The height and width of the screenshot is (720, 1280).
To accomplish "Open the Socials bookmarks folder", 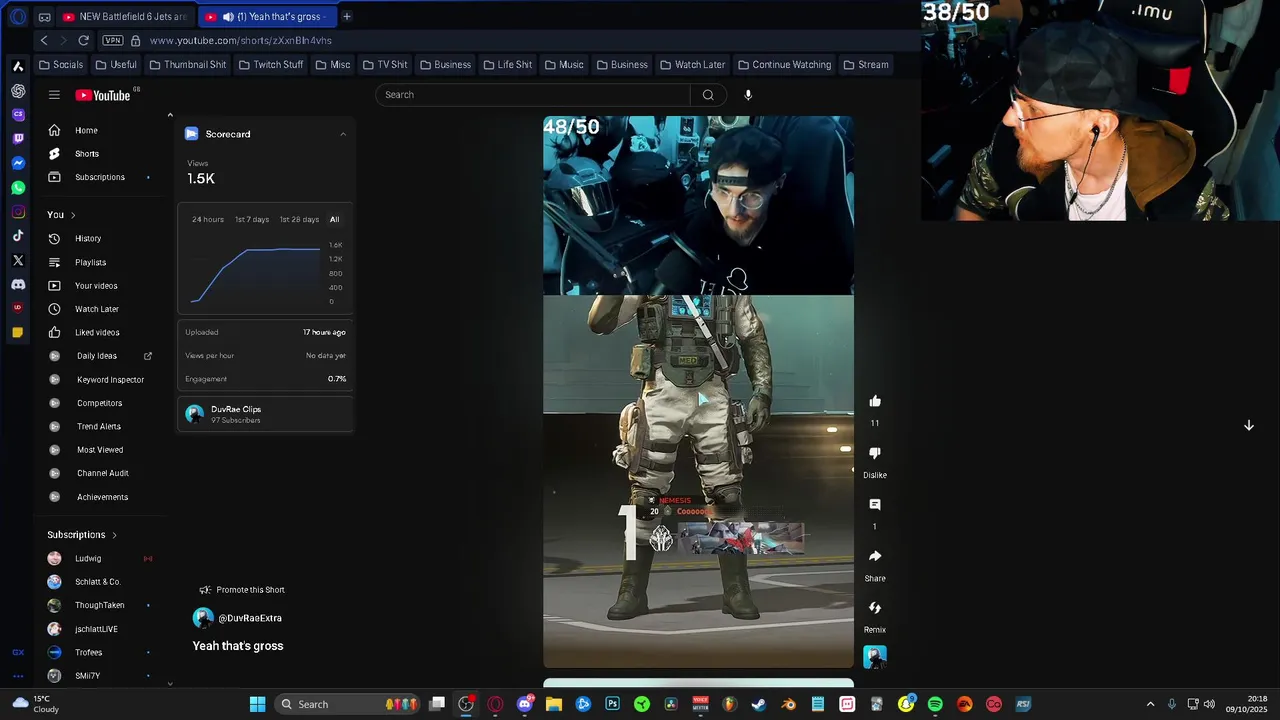I will coord(61,65).
